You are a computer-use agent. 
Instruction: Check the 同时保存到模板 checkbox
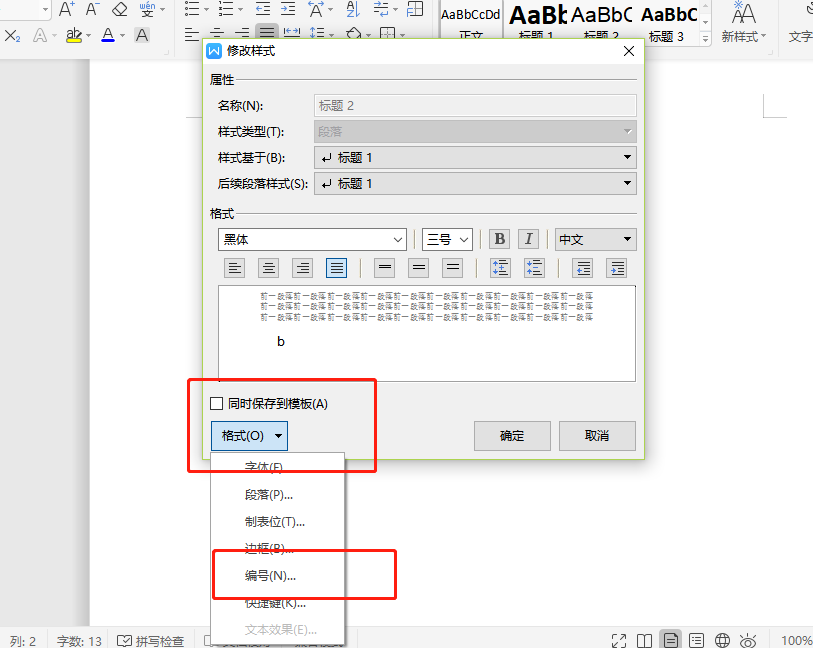click(215, 403)
